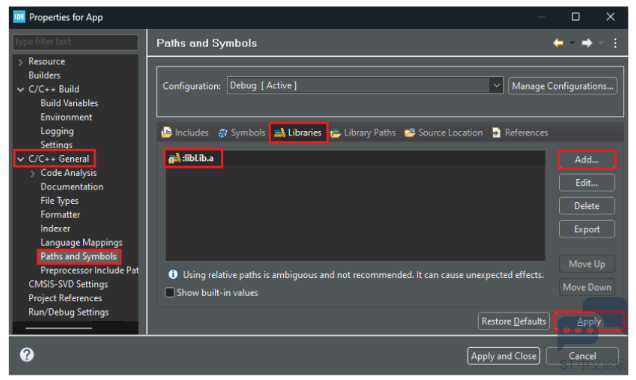Click the References tab icon

[496, 133]
